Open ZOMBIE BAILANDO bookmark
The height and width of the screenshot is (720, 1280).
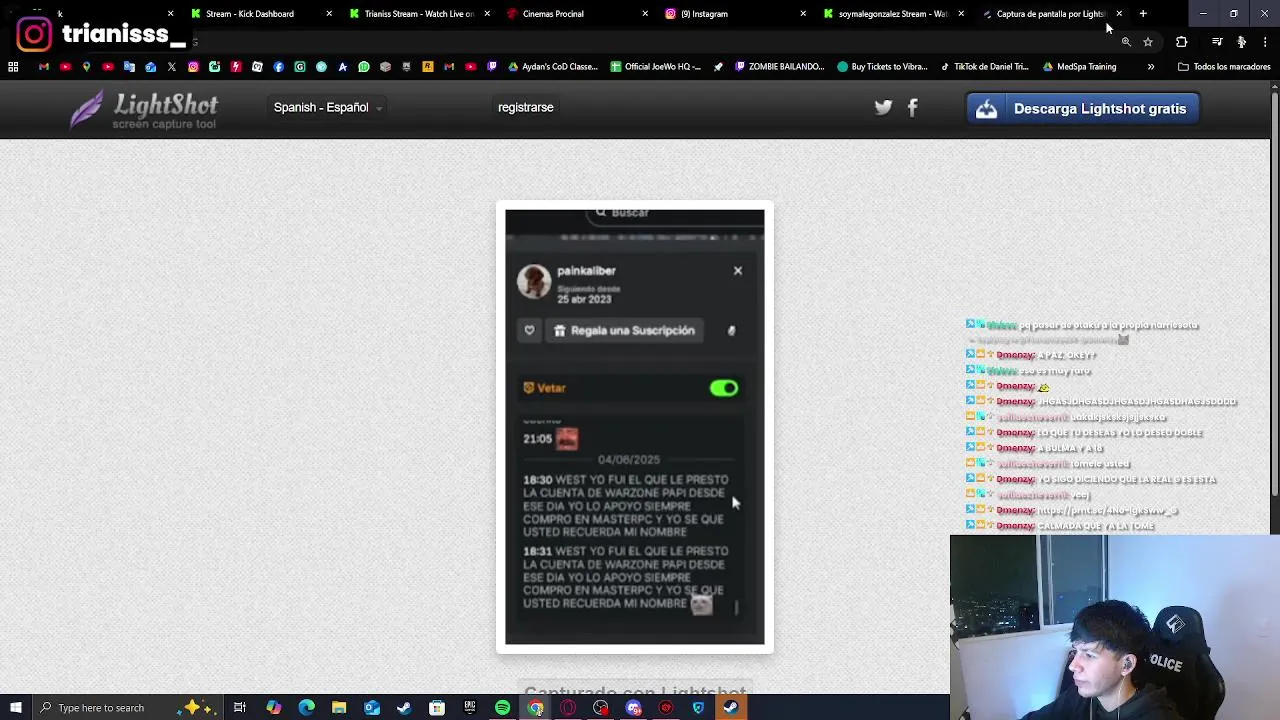pos(779,67)
